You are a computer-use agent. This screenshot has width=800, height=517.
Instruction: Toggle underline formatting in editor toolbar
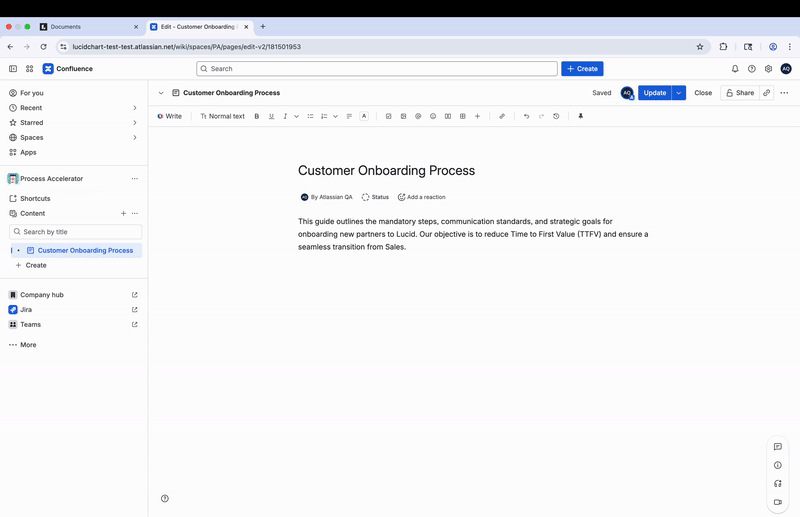tap(271, 116)
